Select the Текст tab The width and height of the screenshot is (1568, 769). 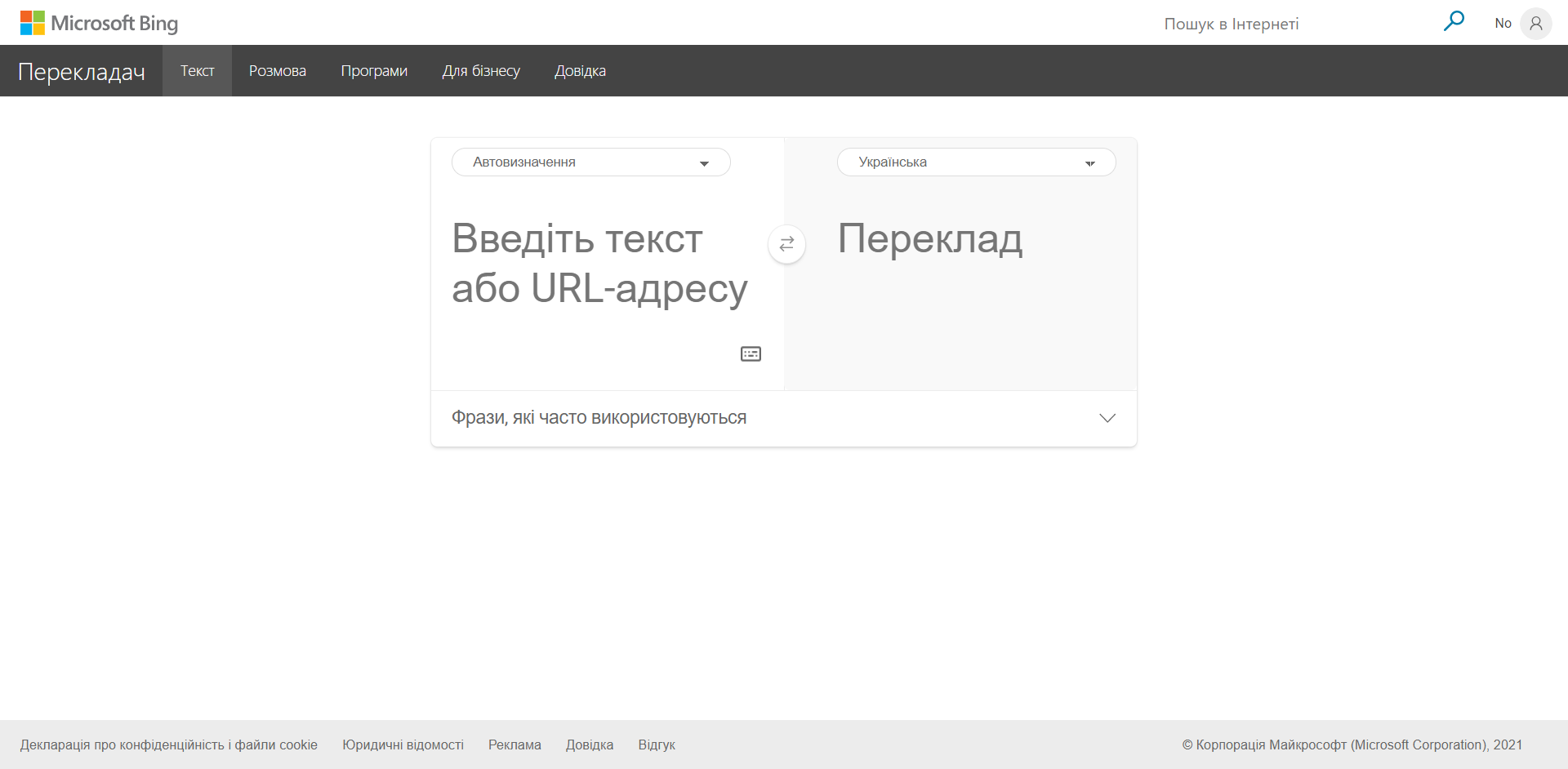(x=197, y=70)
